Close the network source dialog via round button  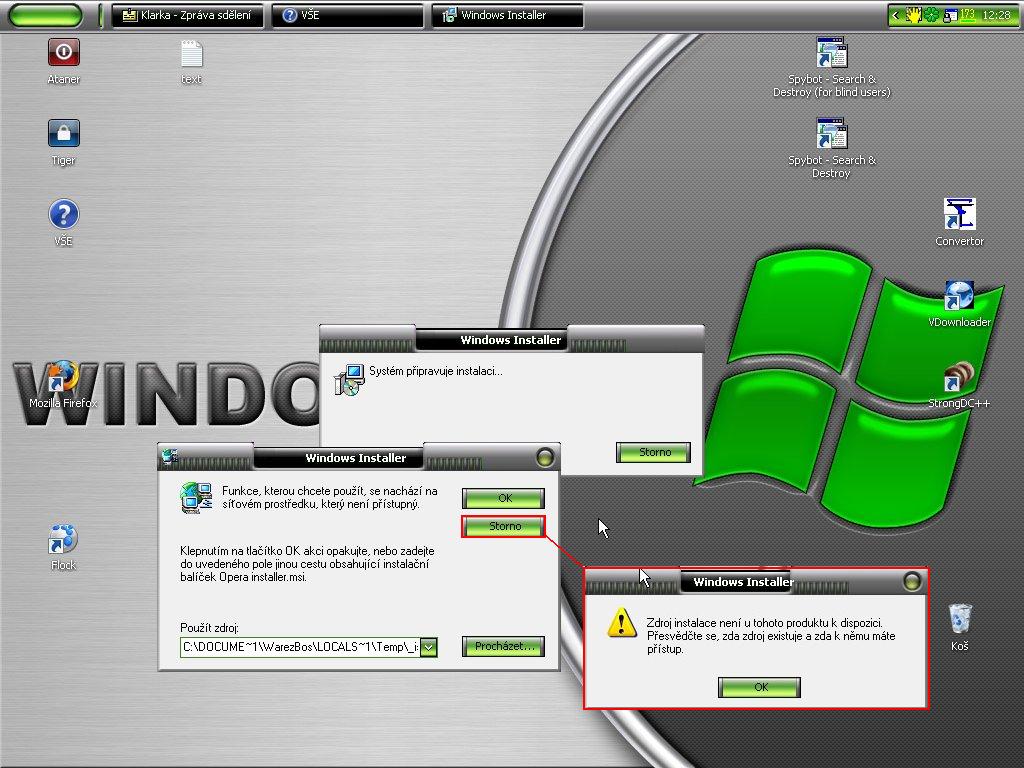(545, 457)
